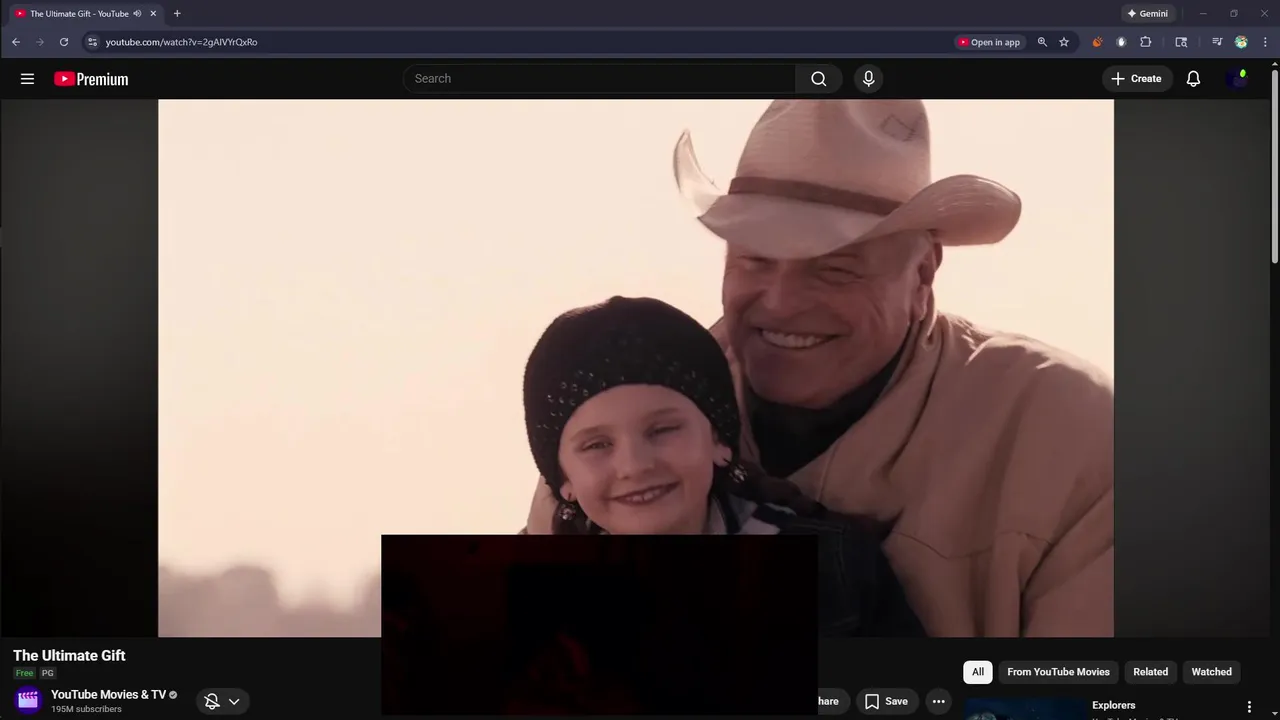Viewport: 1280px width, 720px height.
Task: Click The Ultimate Gift video title
Action: point(69,656)
